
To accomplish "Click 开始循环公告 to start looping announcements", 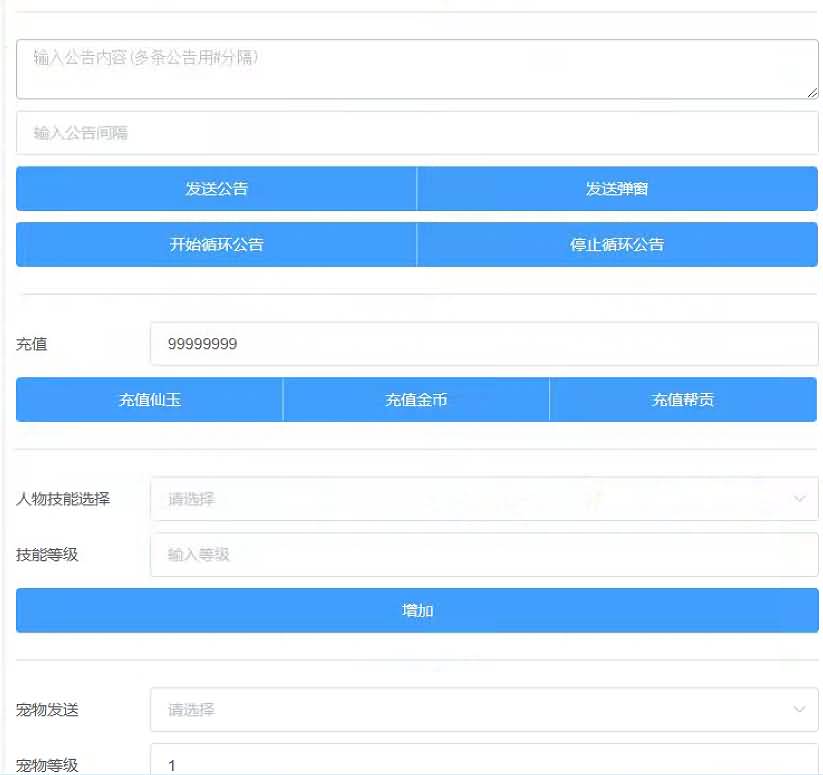I will pos(215,244).
